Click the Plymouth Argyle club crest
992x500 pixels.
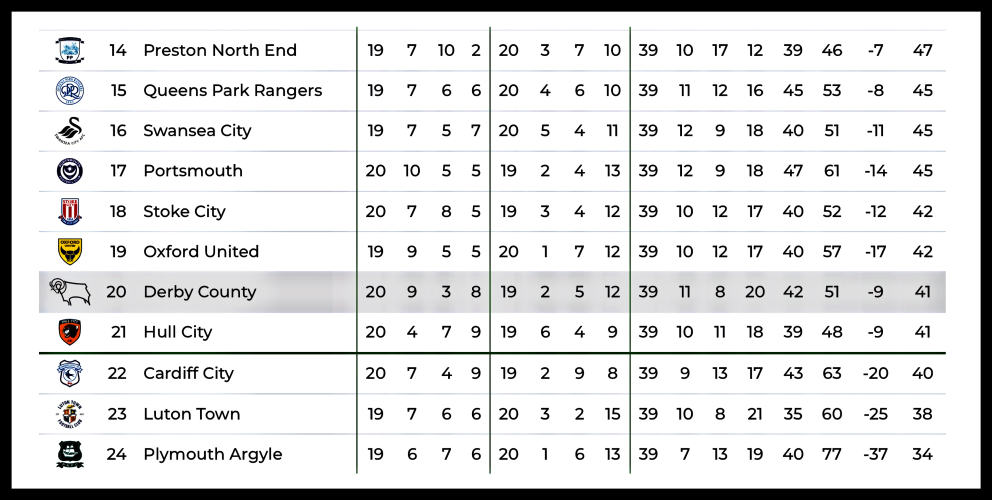point(69,454)
